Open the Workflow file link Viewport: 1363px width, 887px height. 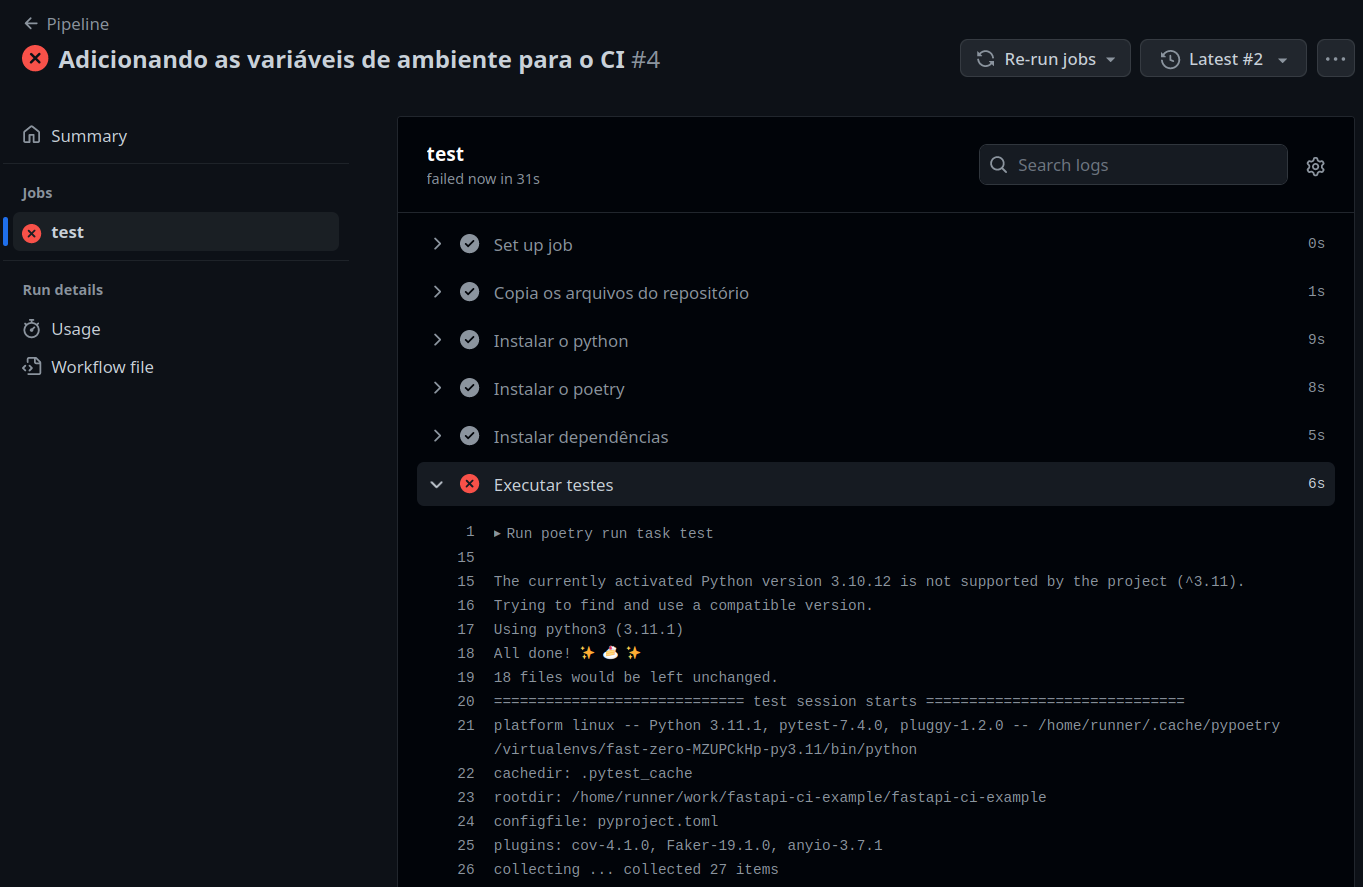(x=102, y=367)
